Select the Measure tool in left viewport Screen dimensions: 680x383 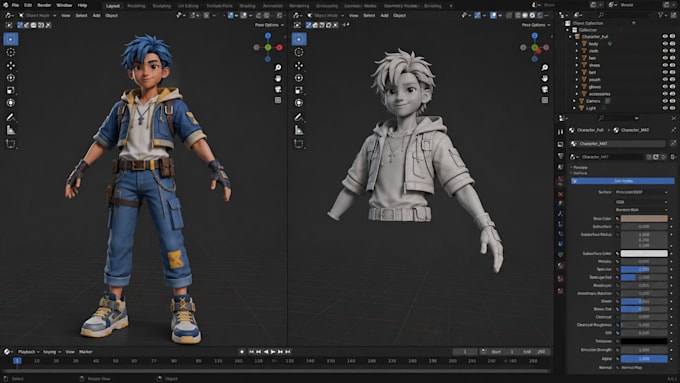[x=11, y=130]
